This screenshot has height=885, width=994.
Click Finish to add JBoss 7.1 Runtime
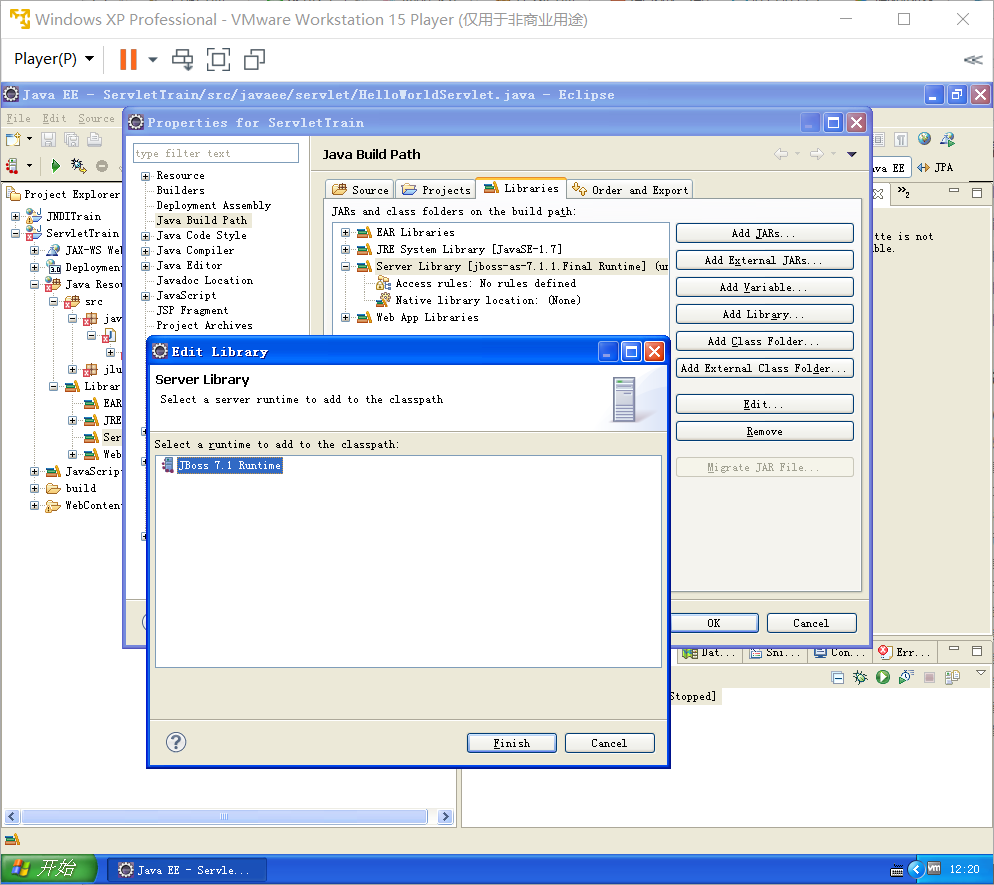click(x=511, y=742)
